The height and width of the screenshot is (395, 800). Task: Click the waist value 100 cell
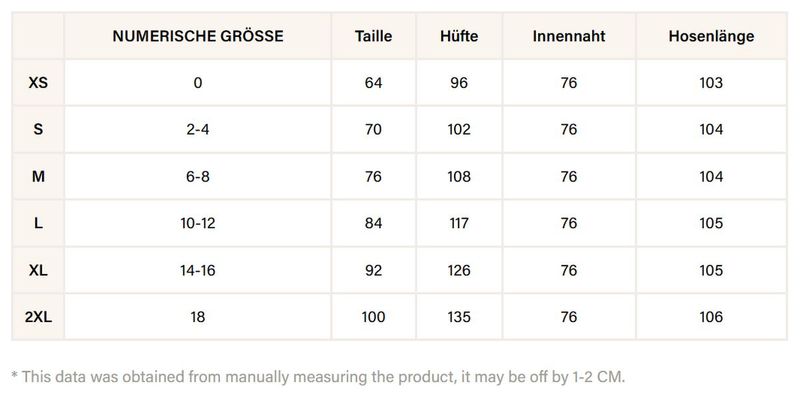(x=373, y=317)
